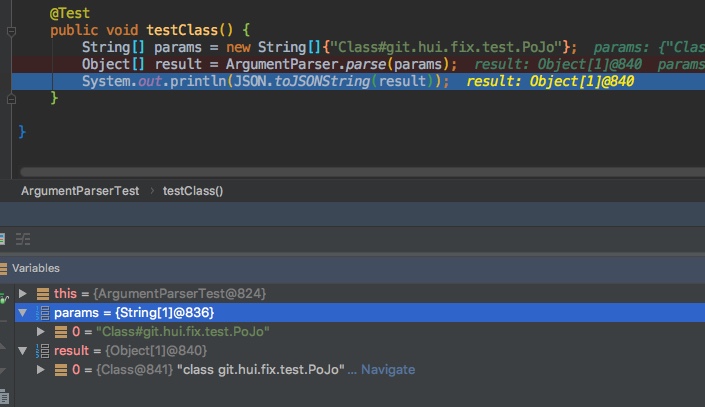Click the element icon beside result index 0
The image size is (705, 407).
point(61,370)
